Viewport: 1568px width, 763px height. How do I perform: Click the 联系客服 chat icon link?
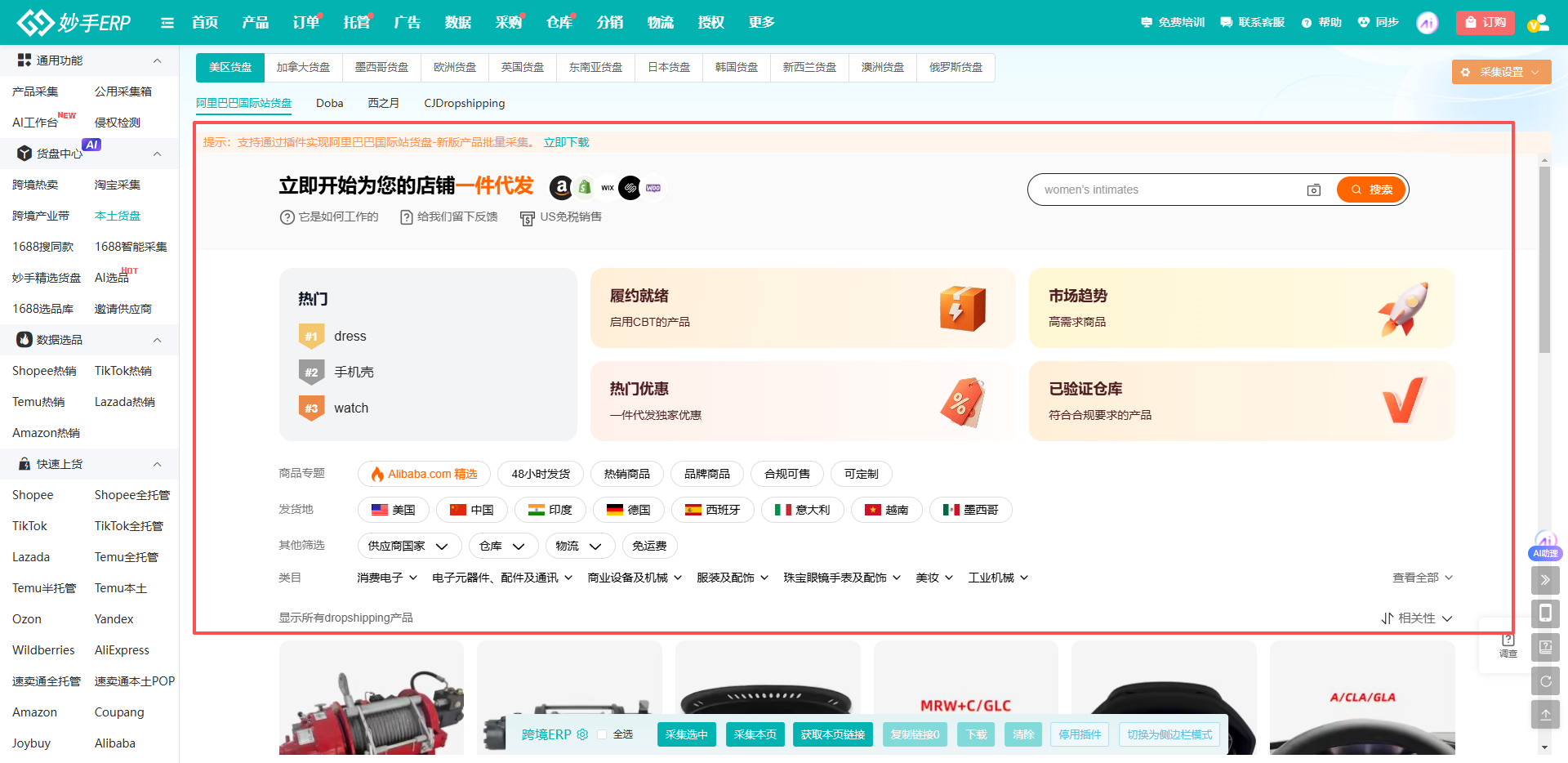tap(1253, 23)
